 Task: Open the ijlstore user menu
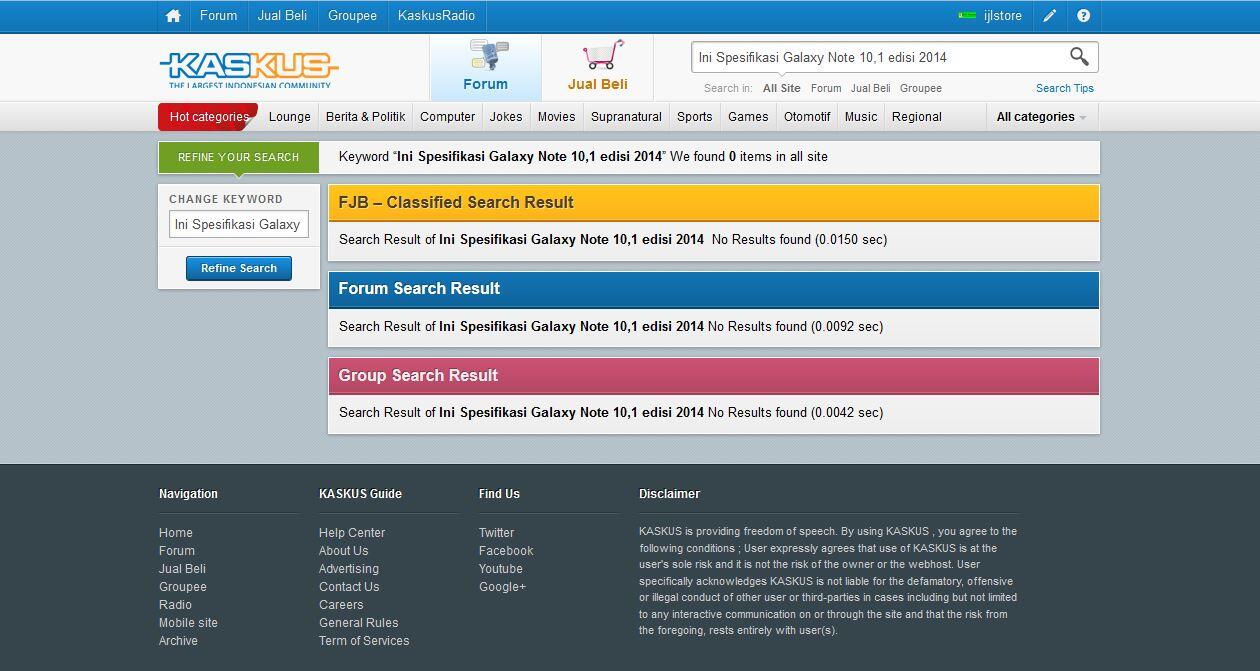1002,16
